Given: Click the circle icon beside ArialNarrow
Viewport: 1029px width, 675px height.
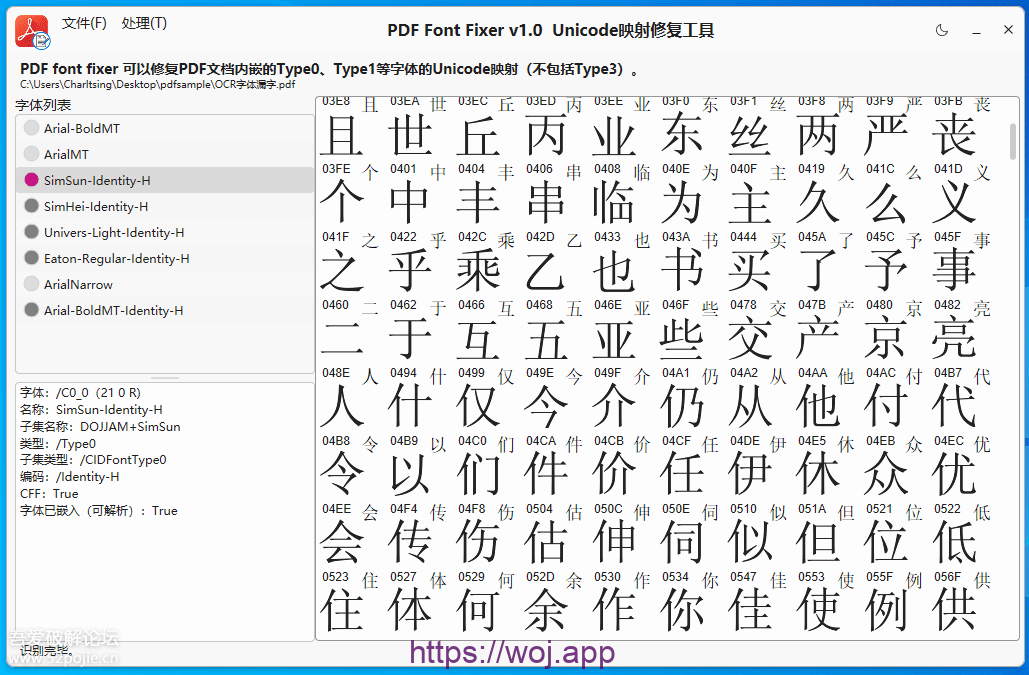Looking at the screenshot, I should pyautogui.click(x=31, y=284).
